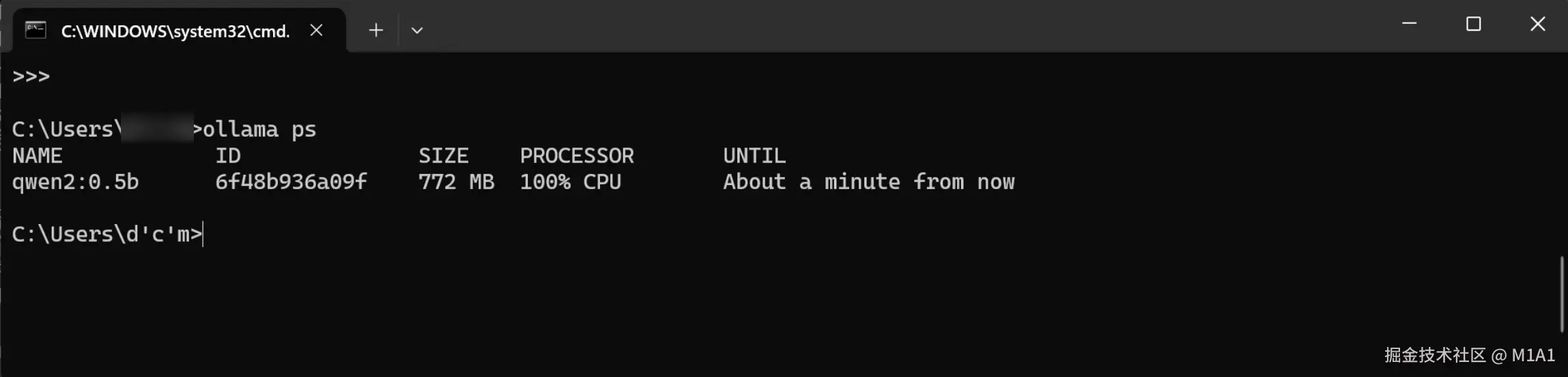Click the vertical scrollbar thumb
The width and height of the screenshot is (1568, 377).
(x=1561, y=294)
